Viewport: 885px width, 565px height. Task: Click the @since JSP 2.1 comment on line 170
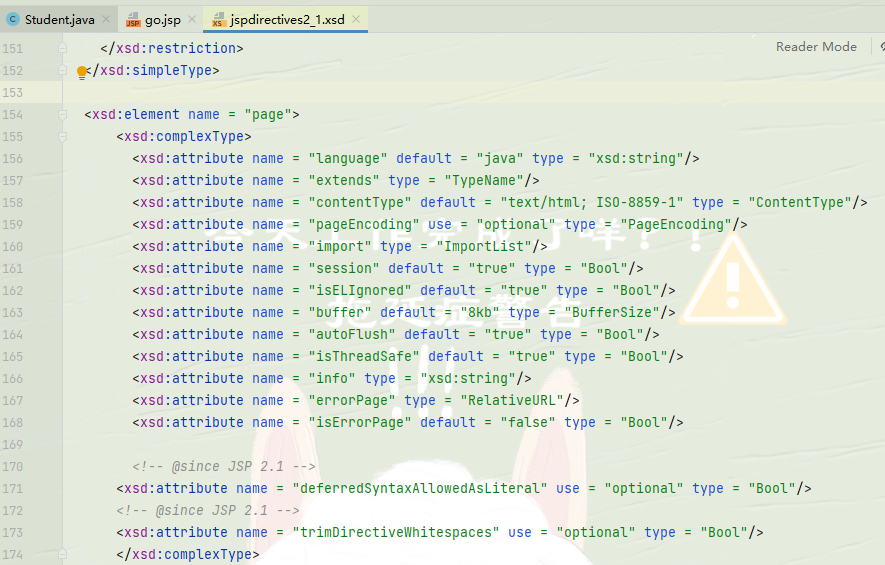(224, 467)
